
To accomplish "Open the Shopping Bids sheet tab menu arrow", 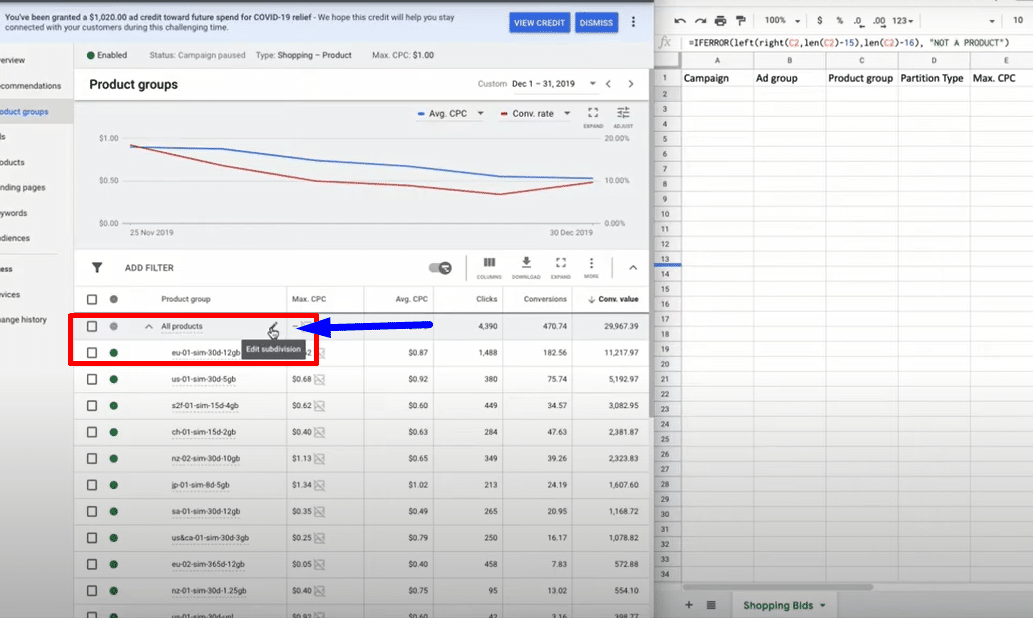I will [x=822, y=605].
